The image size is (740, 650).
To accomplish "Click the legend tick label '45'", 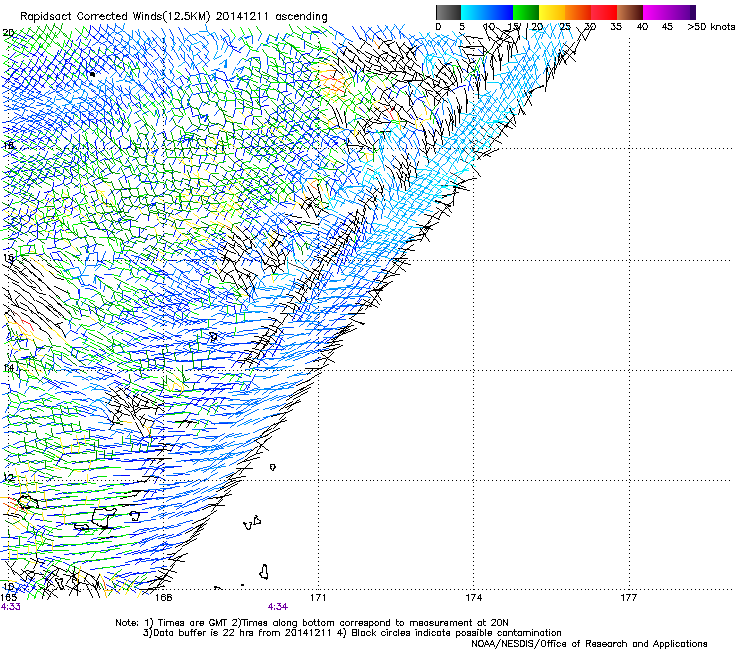I will (x=667, y=26).
